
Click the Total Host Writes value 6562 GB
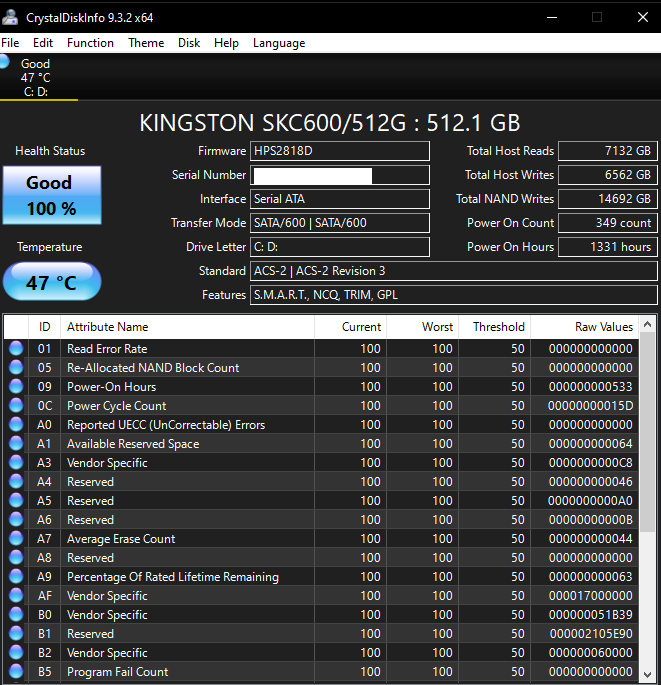tap(608, 175)
